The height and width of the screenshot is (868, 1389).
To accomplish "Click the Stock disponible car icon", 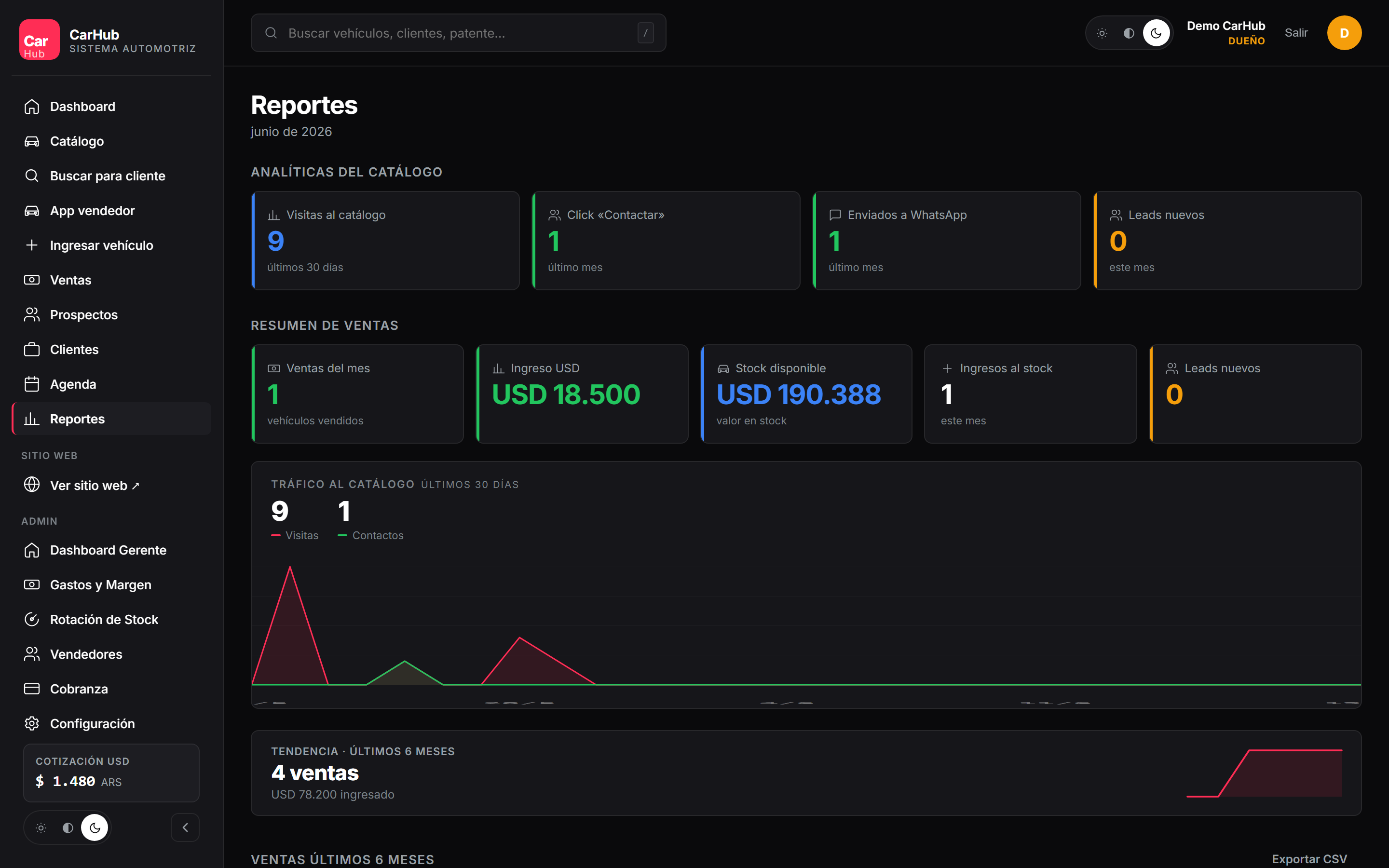I will [x=723, y=368].
